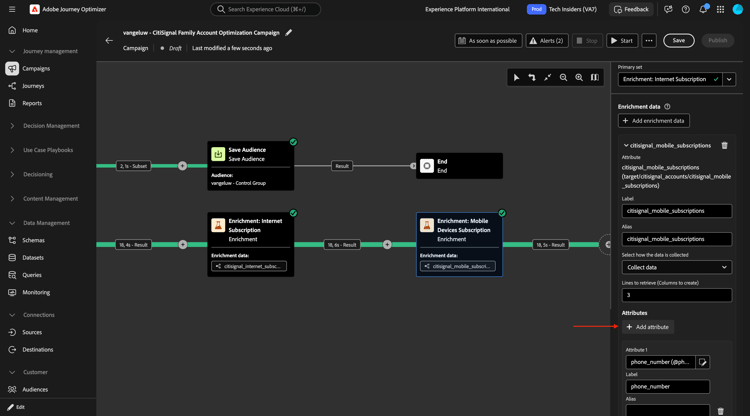Collapse the citisignal_mobile_subscriptions section
The height and width of the screenshot is (416, 750).
click(x=626, y=145)
